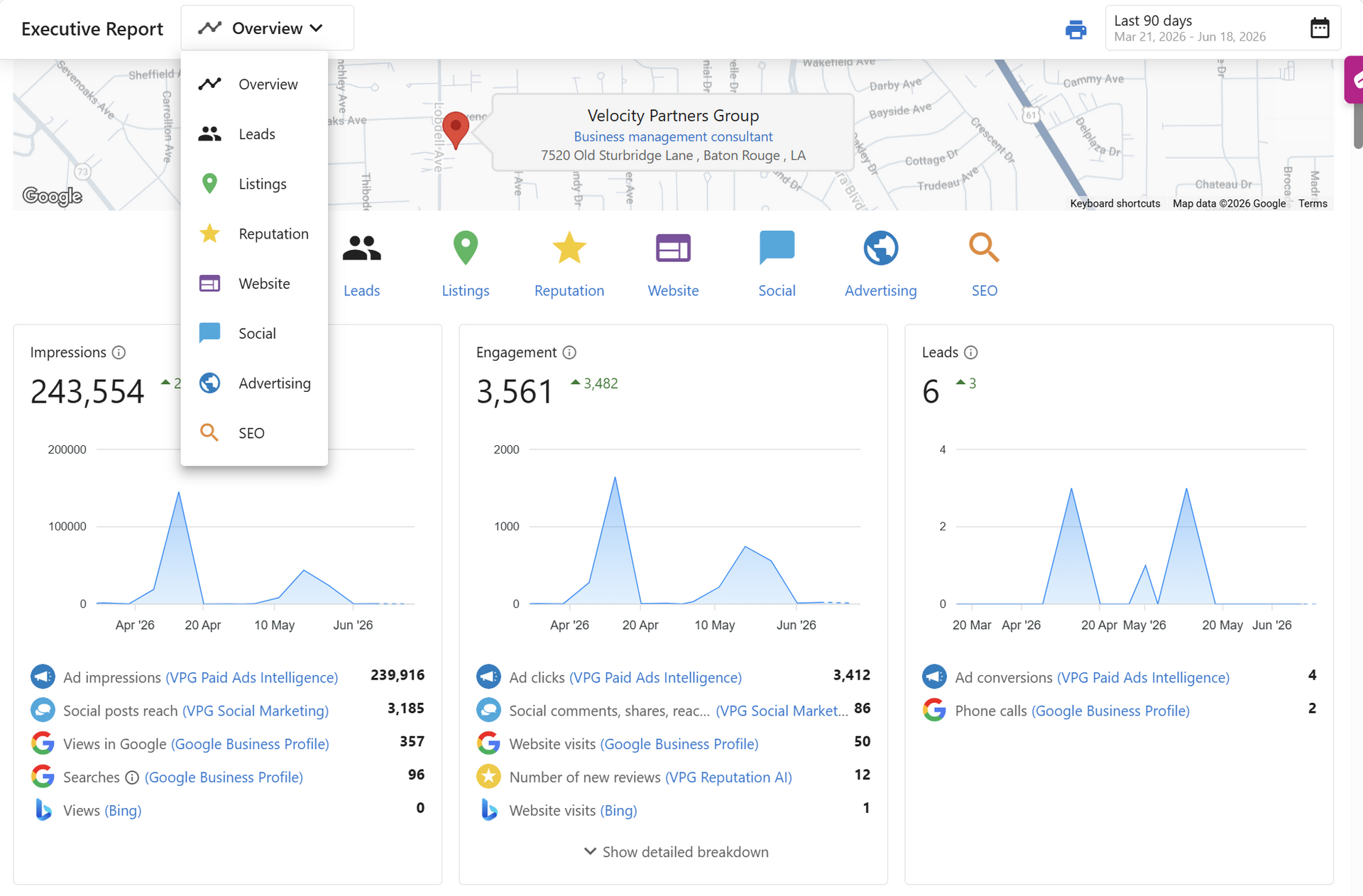The height and width of the screenshot is (896, 1363).
Task: Select Reputation in the dropdown menu
Action: click(x=254, y=234)
